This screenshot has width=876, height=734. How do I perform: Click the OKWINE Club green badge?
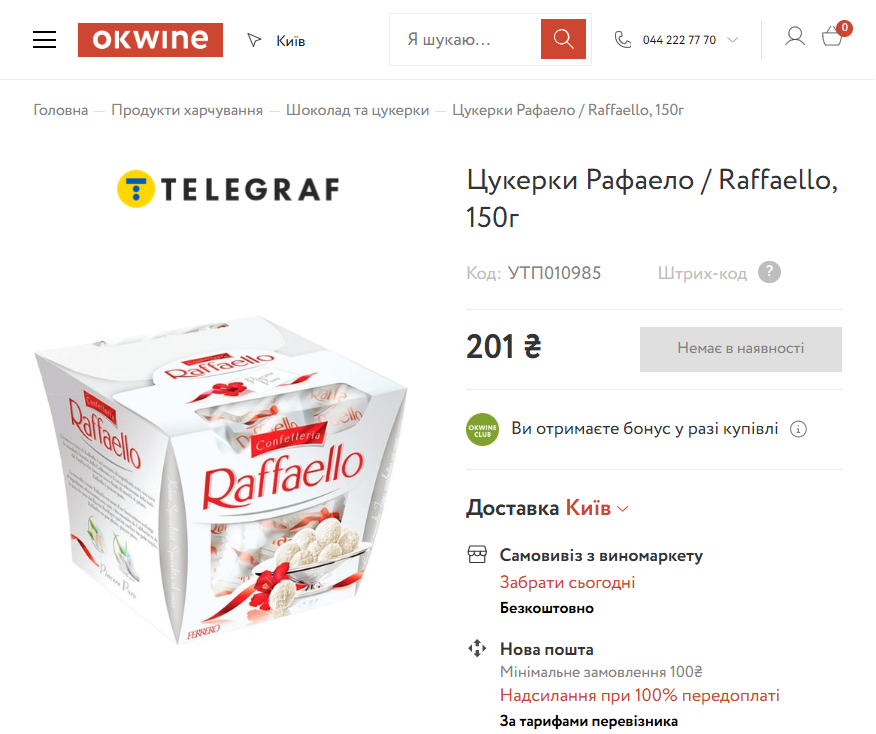483,430
